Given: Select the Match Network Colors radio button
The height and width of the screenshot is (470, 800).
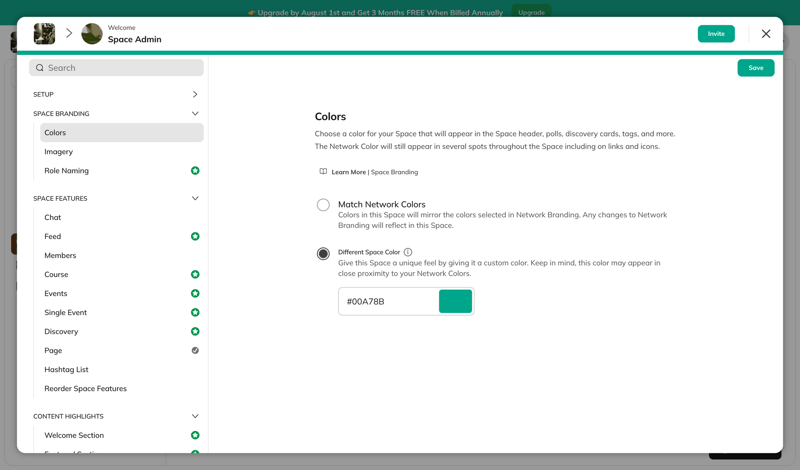Looking at the screenshot, I should (x=323, y=205).
